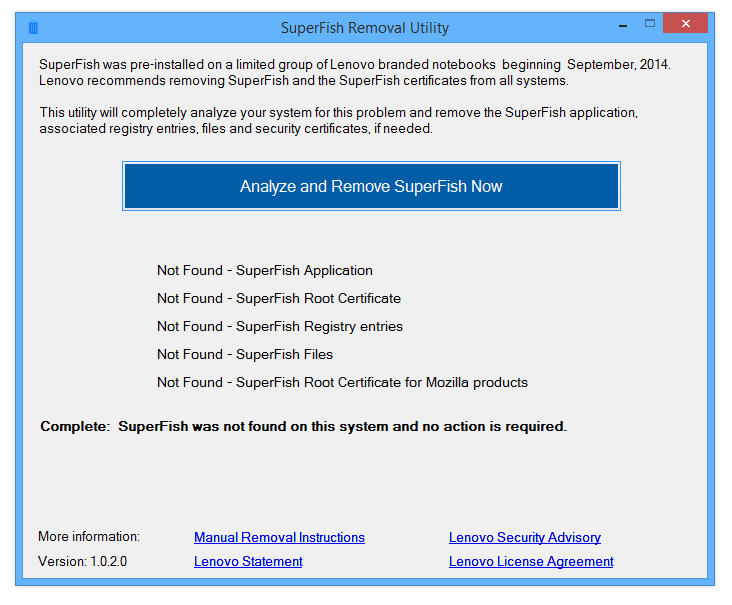The image size is (732, 605).
Task: Maximize the SuperFish Removal Utility window
Action: pos(650,23)
